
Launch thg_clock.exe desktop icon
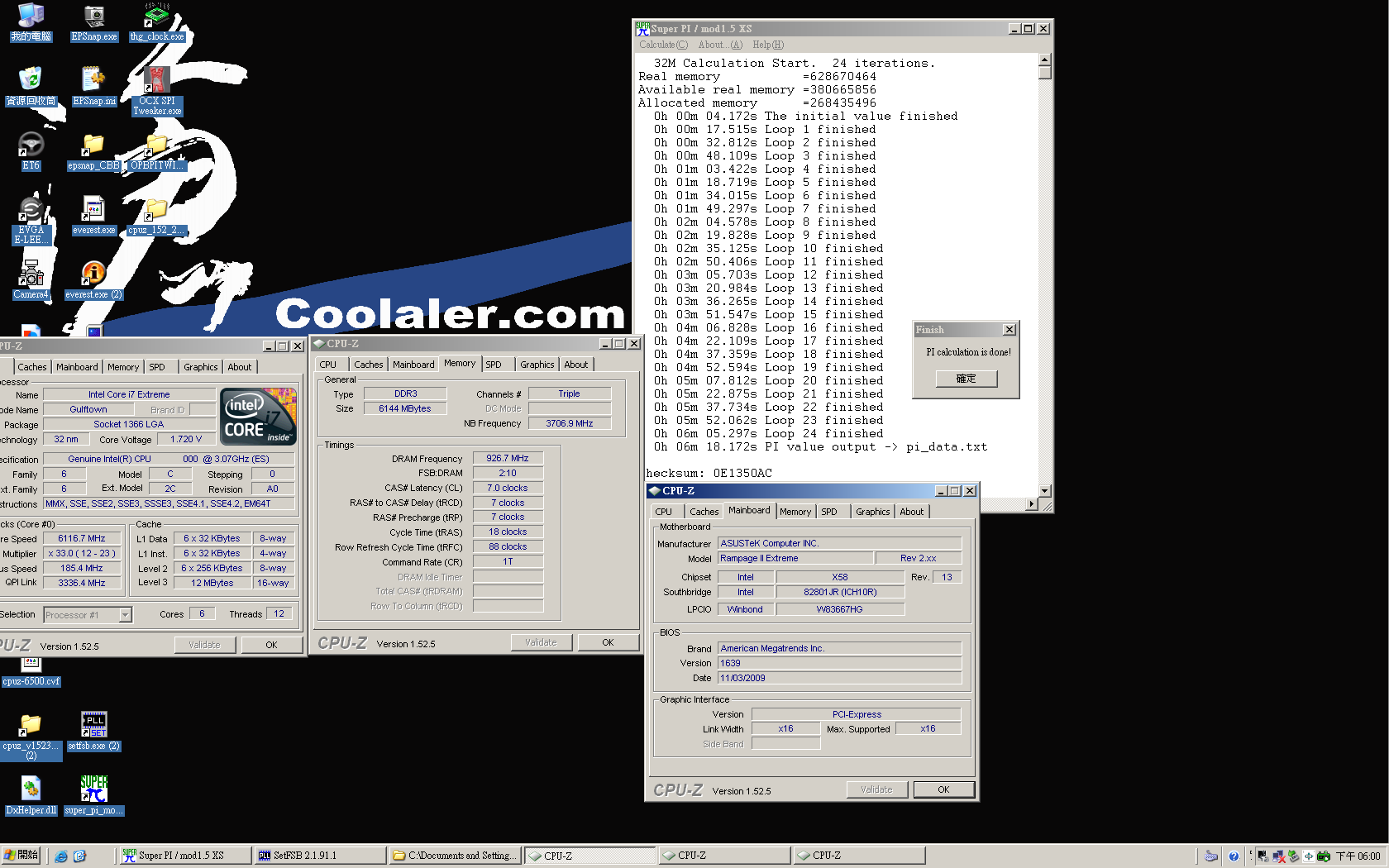tap(157, 22)
